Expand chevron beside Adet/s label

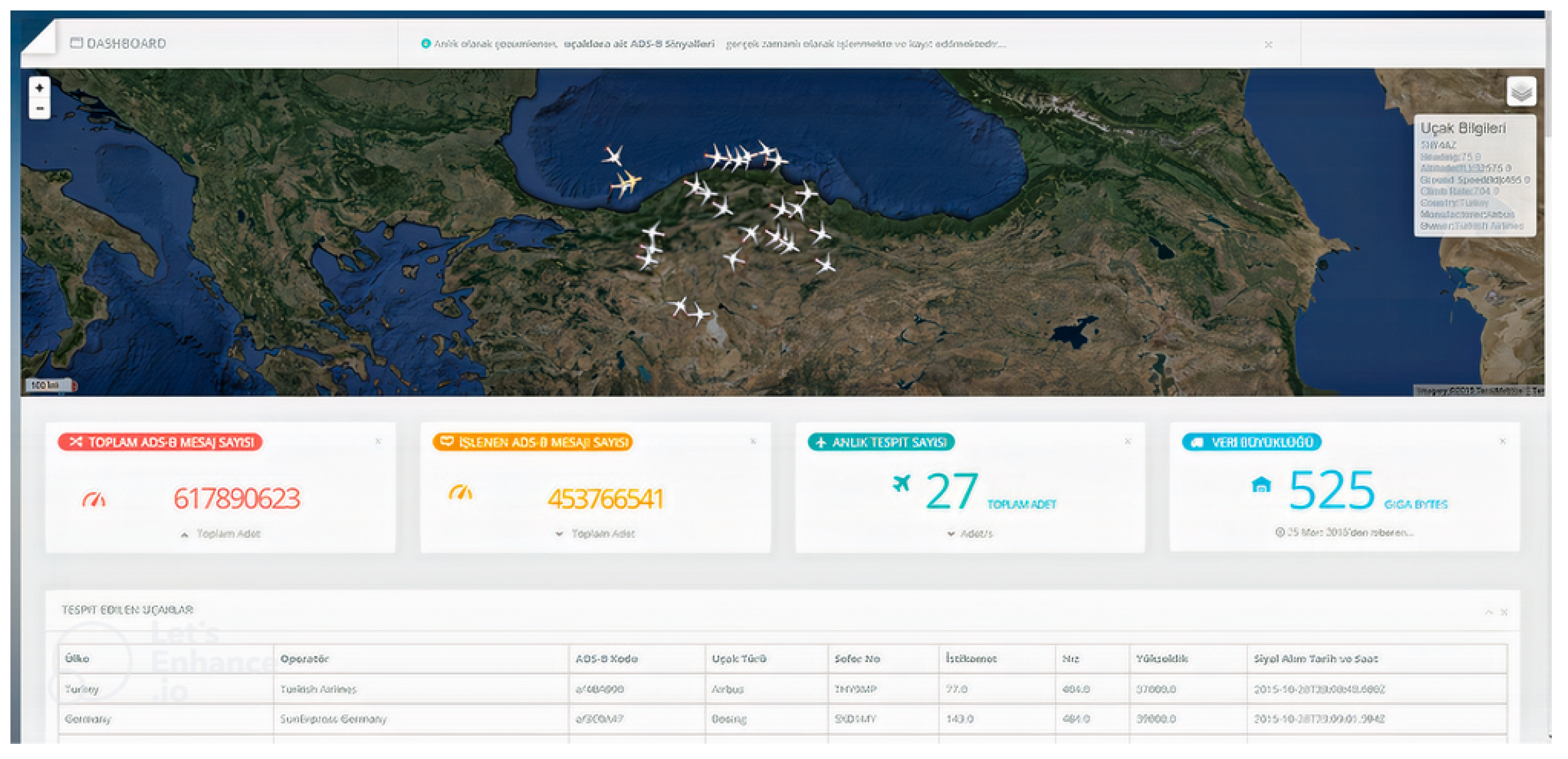coord(951,534)
